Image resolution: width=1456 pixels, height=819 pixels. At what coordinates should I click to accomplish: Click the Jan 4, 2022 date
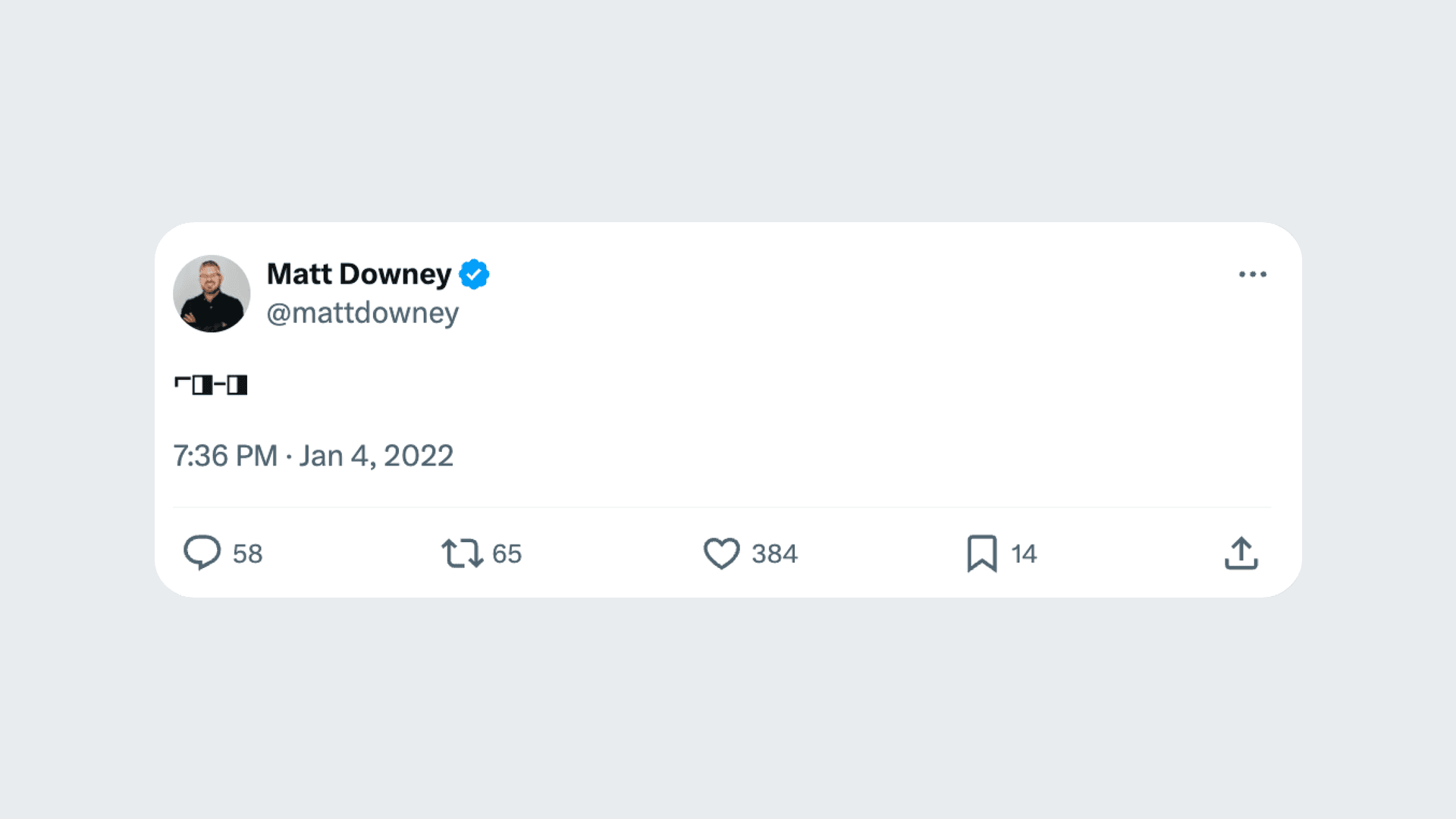[376, 456]
